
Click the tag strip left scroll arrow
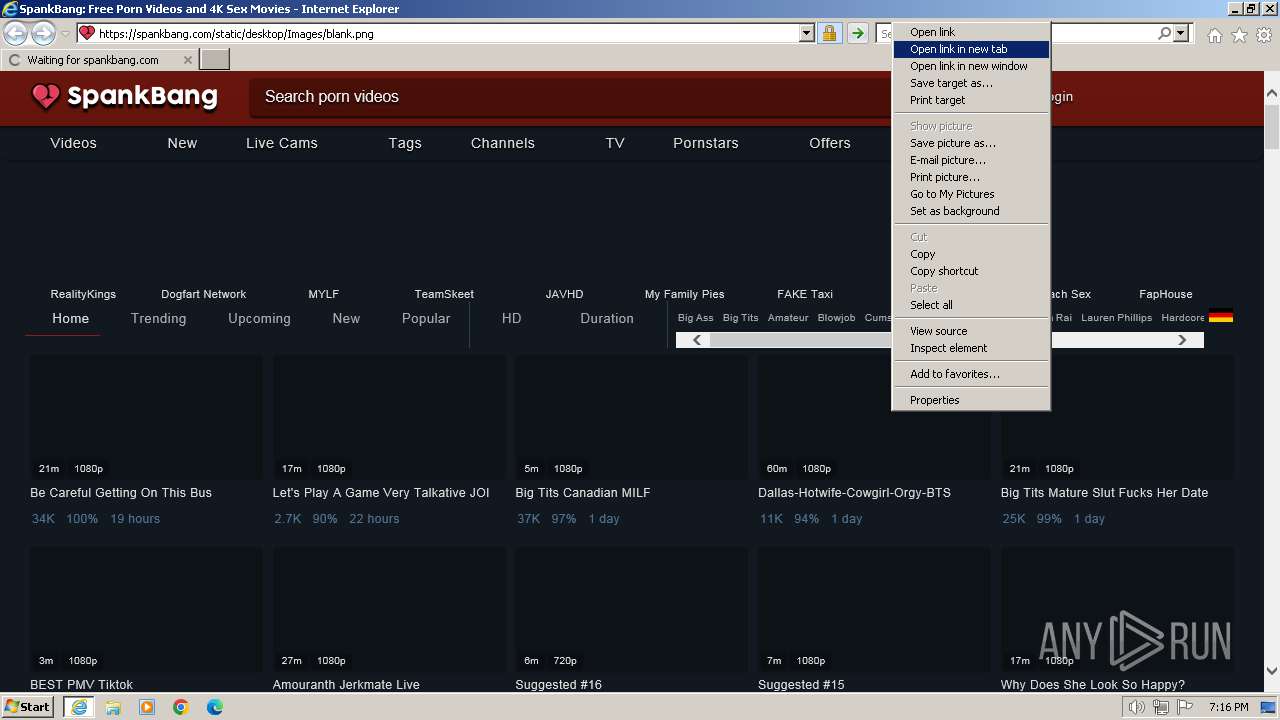tap(697, 340)
